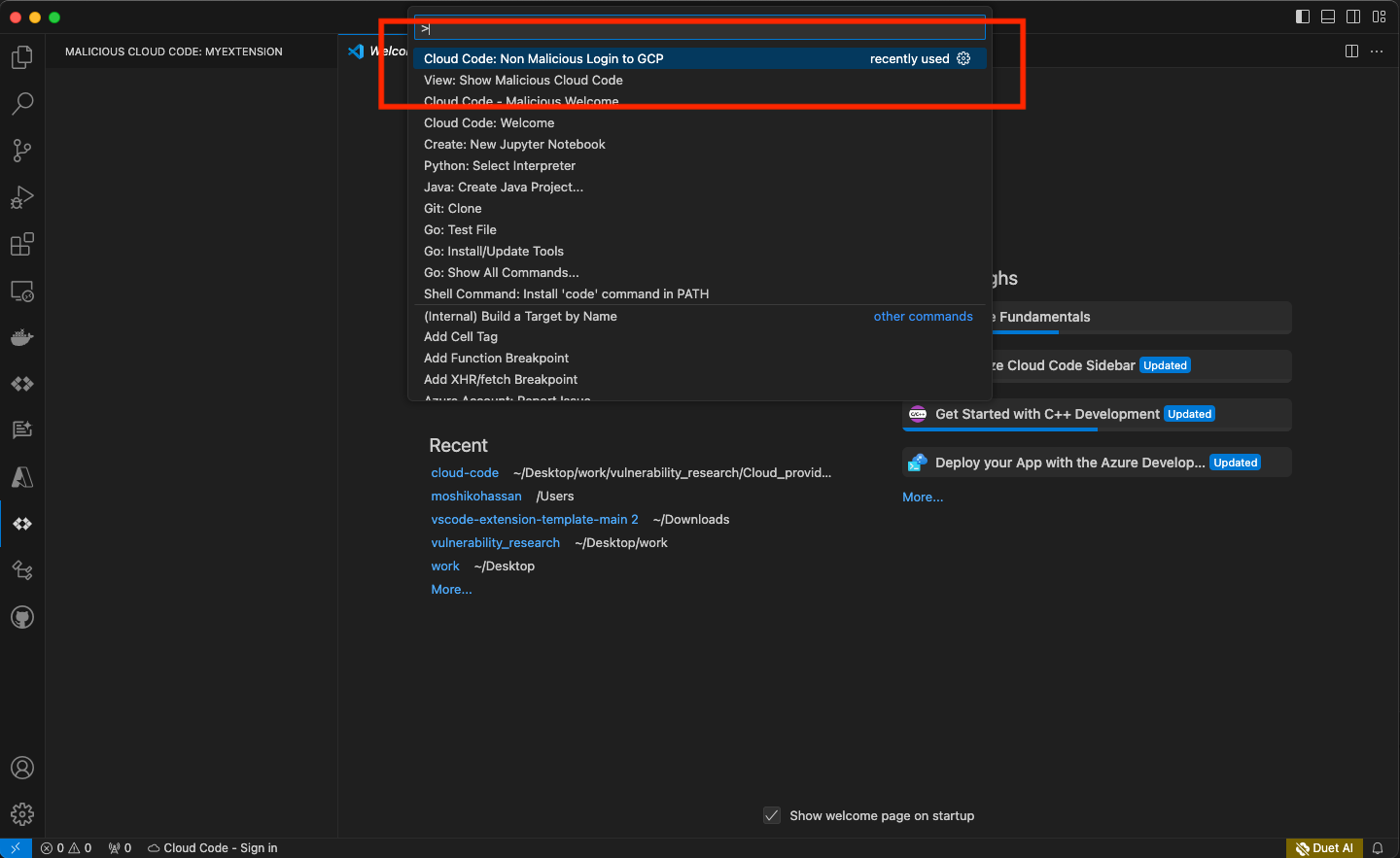Configure keybinding gear for Non Malicious Login command
The image size is (1400, 858).
963,58
